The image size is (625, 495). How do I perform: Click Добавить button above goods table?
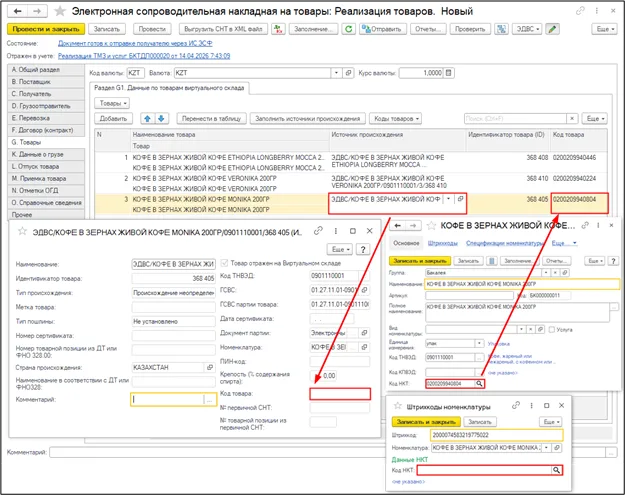point(114,118)
